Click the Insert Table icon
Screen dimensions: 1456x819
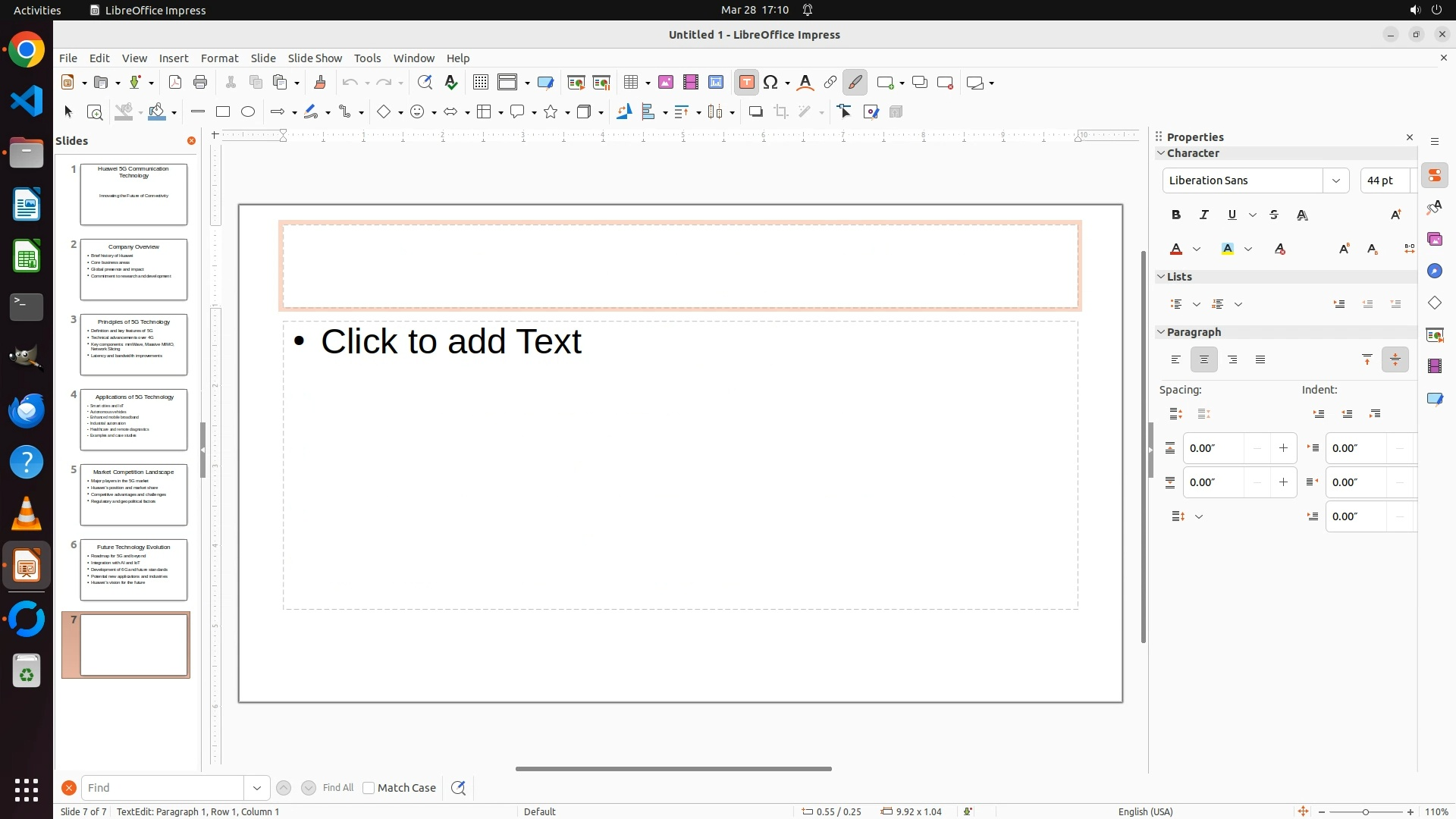pyautogui.click(x=630, y=83)
